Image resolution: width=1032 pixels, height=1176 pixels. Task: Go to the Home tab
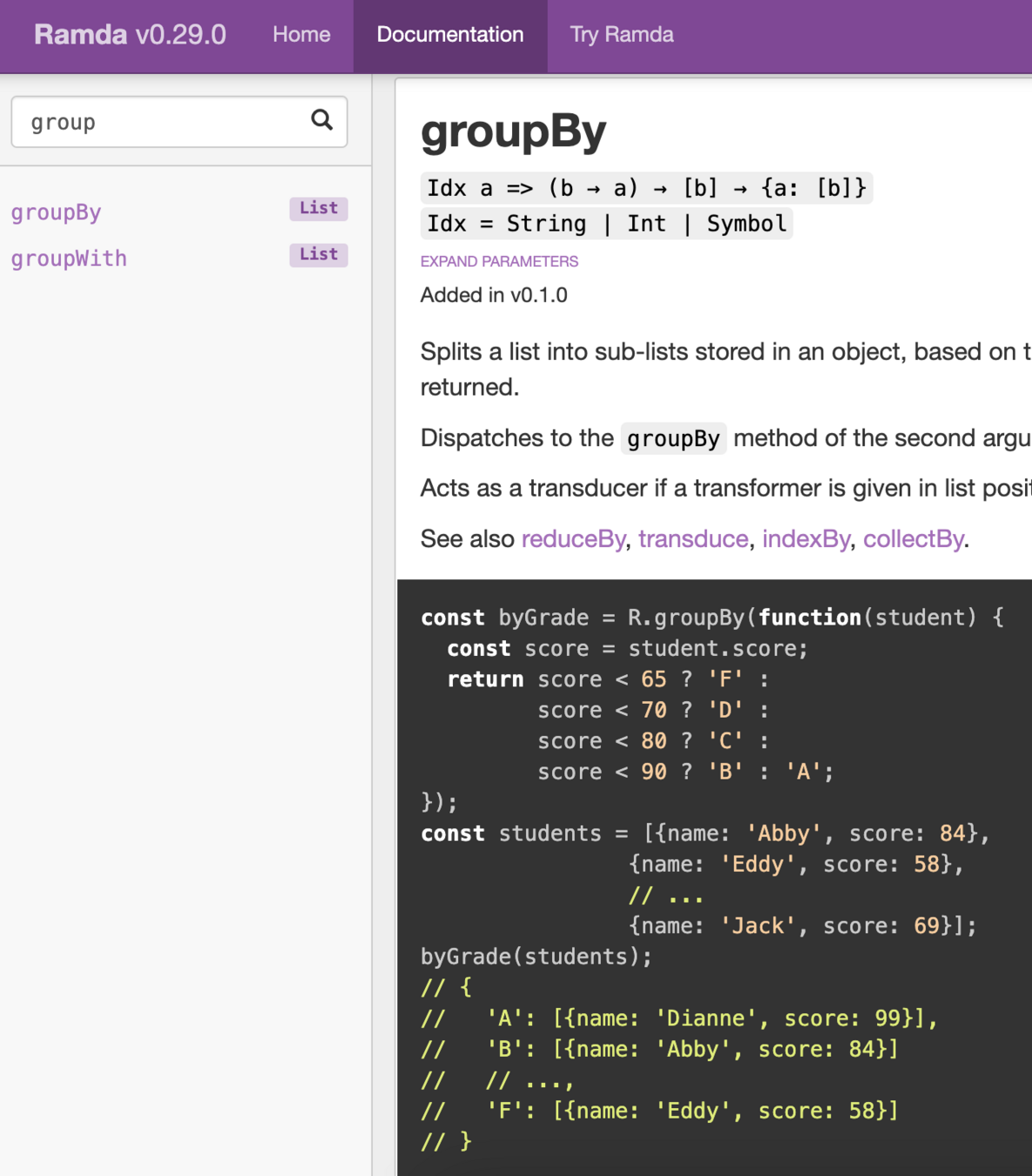coord(301,35)
